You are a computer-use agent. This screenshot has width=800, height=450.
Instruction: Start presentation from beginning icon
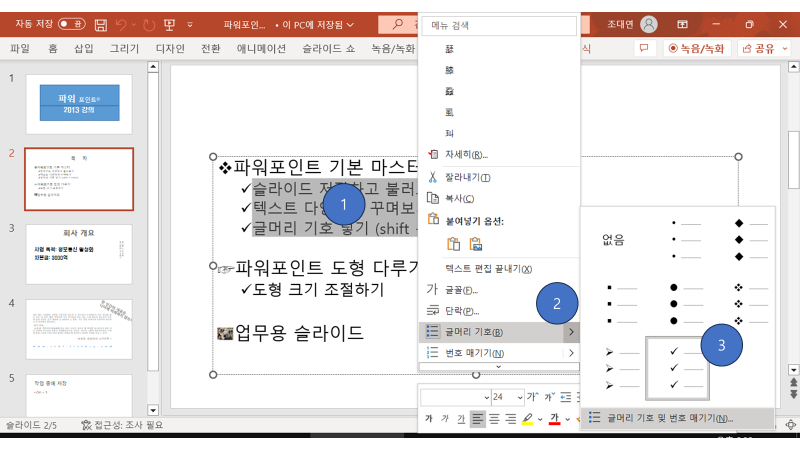click(169, 24)
